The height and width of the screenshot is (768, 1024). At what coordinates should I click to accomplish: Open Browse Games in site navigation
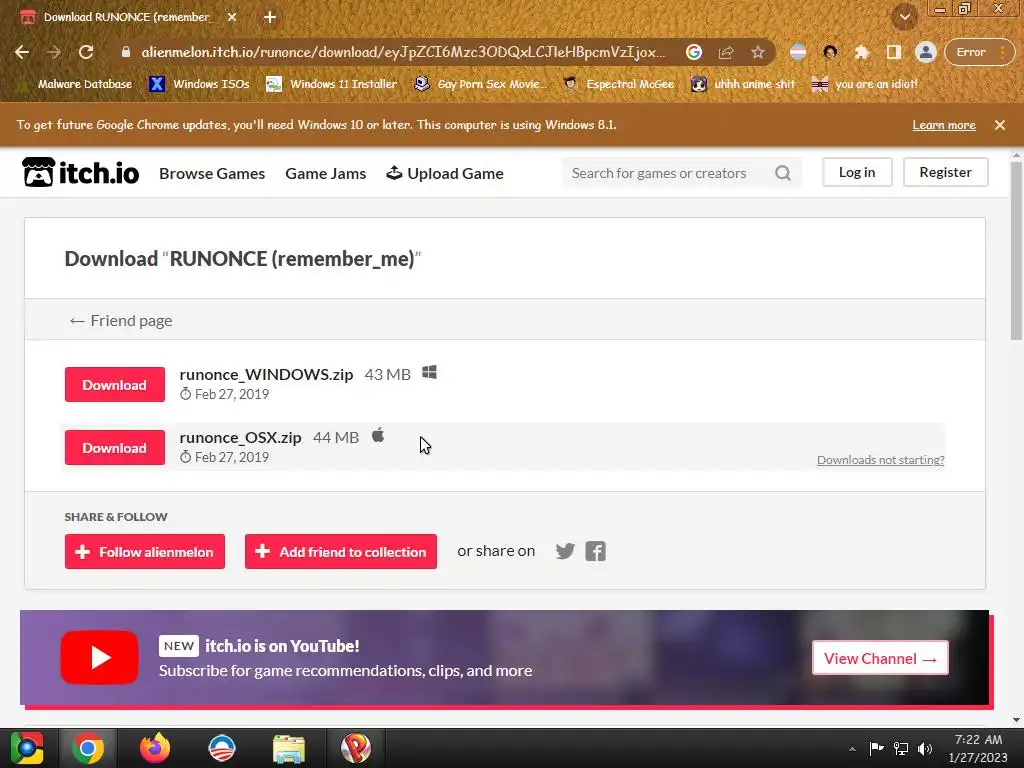point(212,173)
